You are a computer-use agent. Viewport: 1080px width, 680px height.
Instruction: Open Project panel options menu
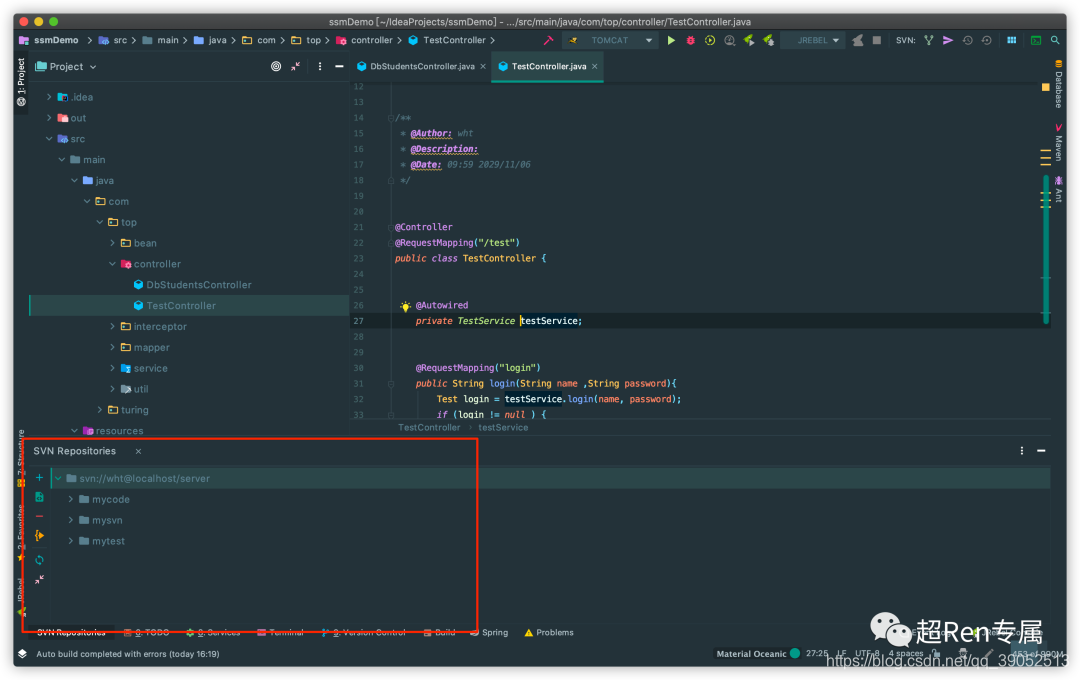pyautogui.click(x=320, y=67)
